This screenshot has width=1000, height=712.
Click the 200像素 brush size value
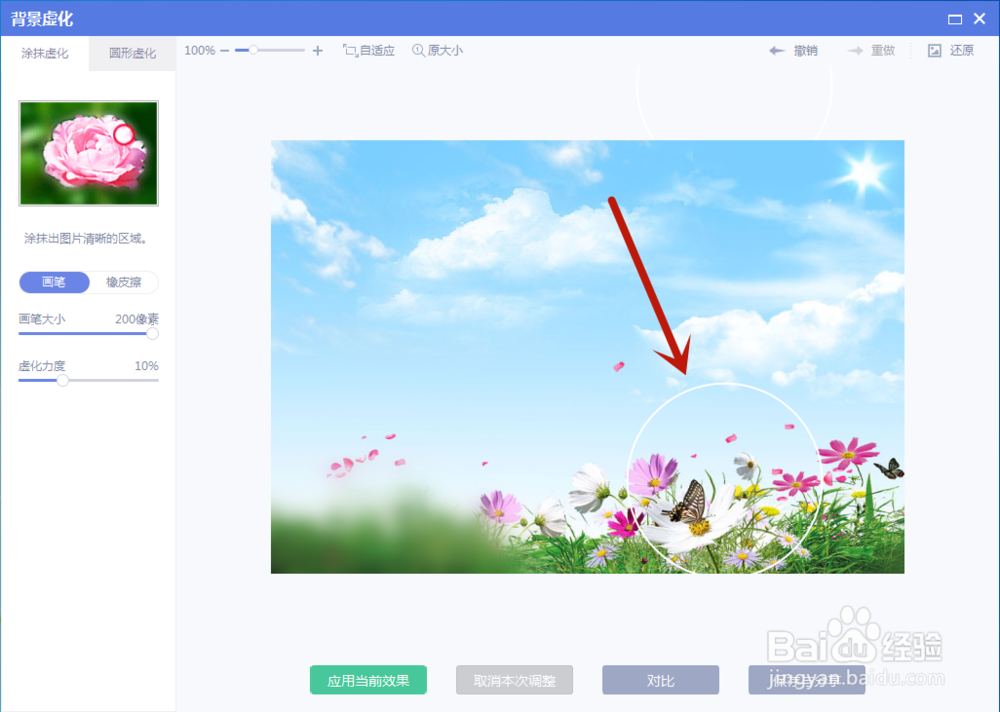click(136, 319)
